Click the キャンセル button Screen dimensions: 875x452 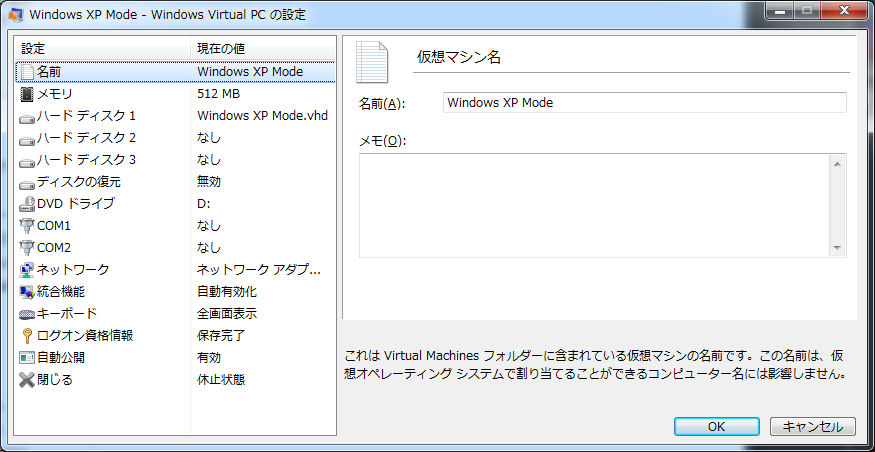click(x=812, y=427)
